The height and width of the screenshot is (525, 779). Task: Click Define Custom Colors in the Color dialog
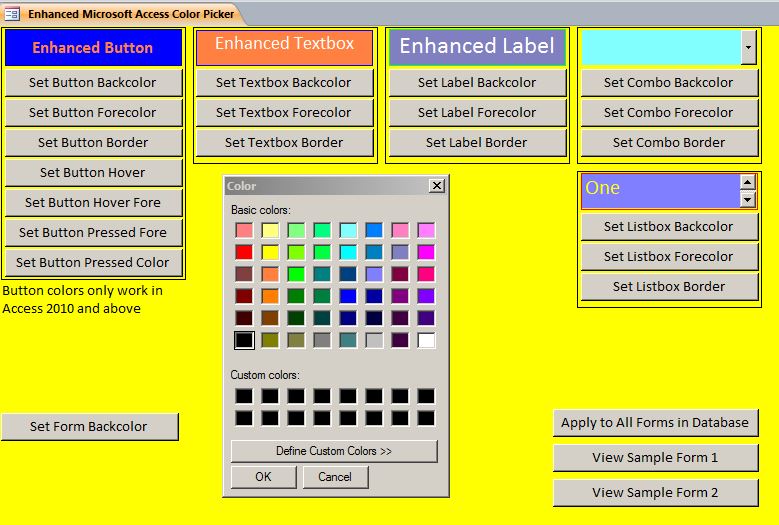click(x=334, y=451)
